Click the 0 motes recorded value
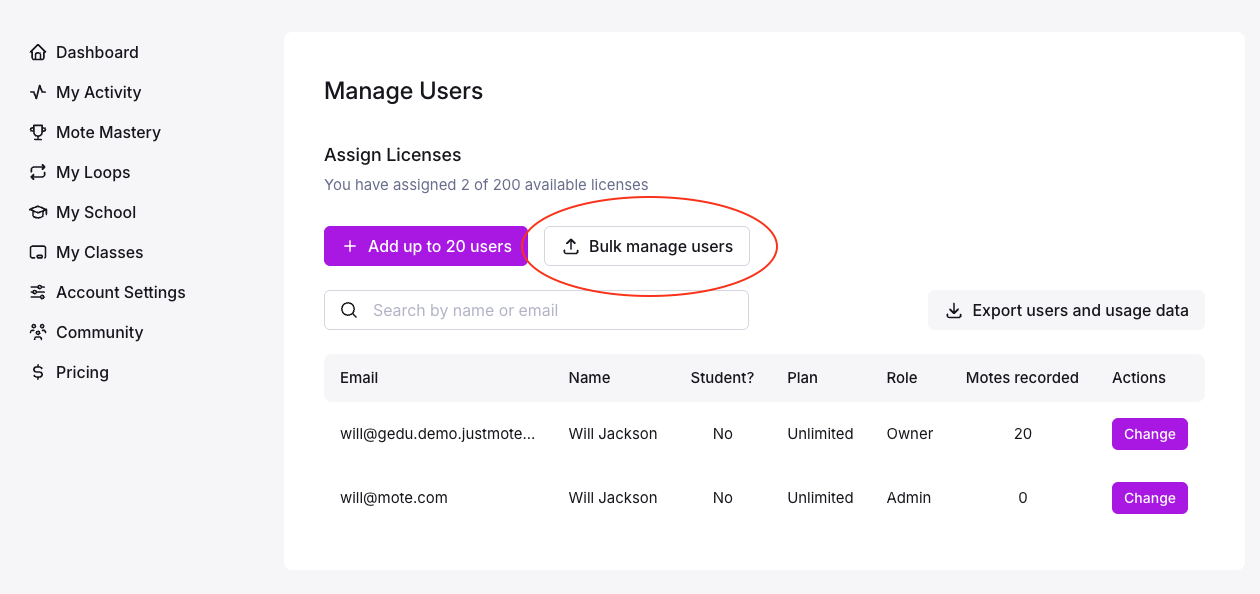Image resolution: width=1260 pixels, height=594 pixels. 1022,498
